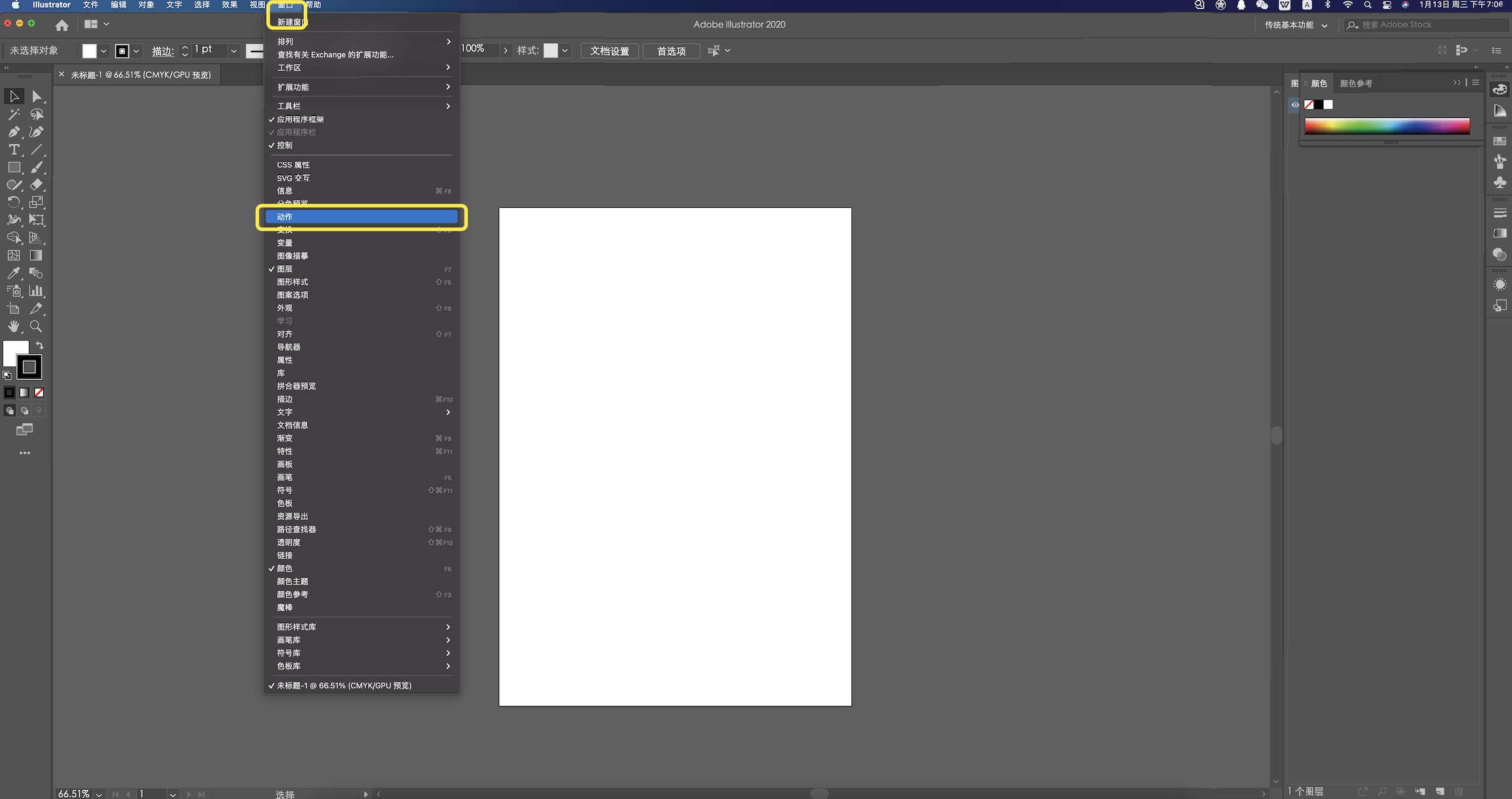
Task: Uncheck the 控制 menu item
Action: pos(285,146)
